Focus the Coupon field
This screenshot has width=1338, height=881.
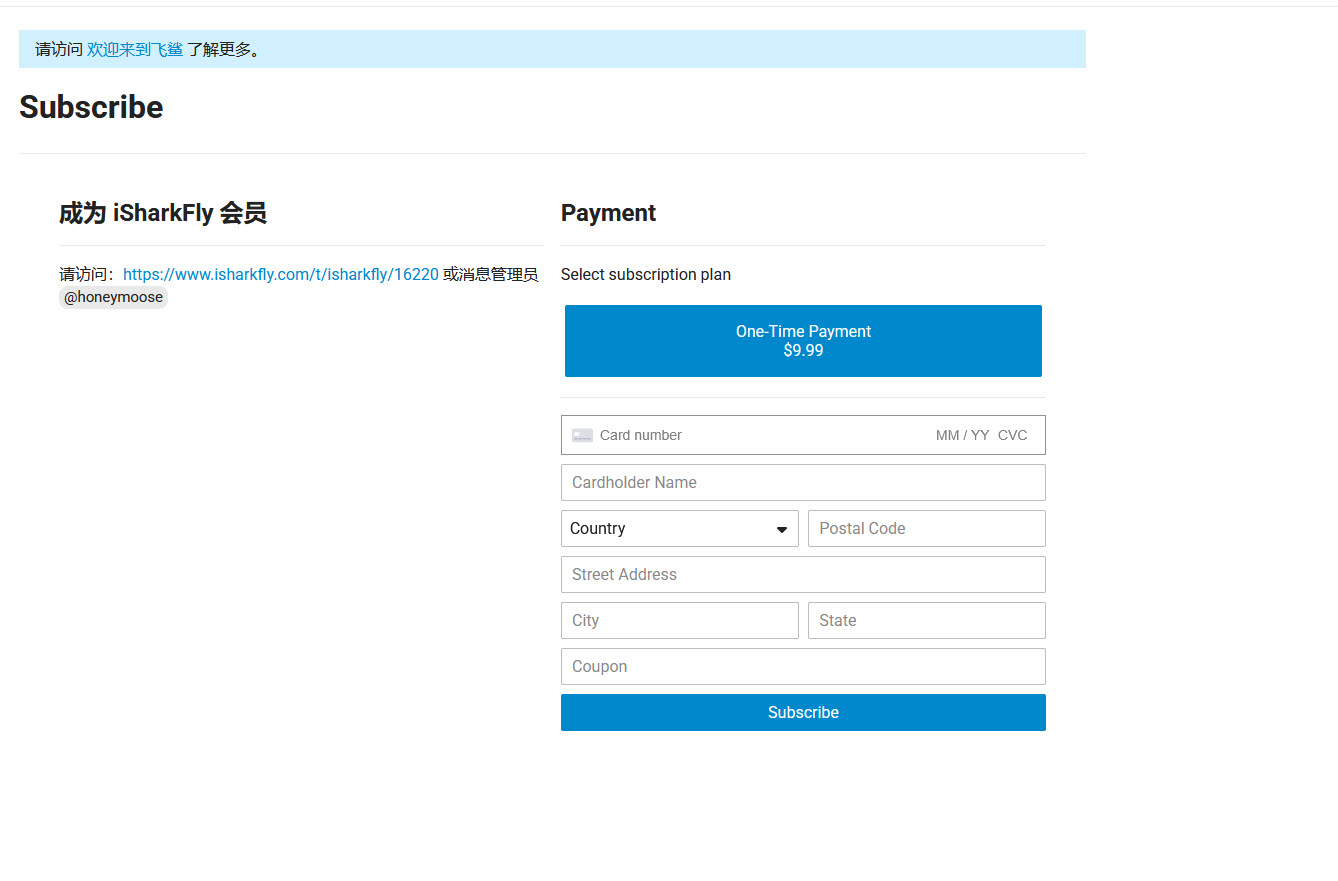(803, 667)
